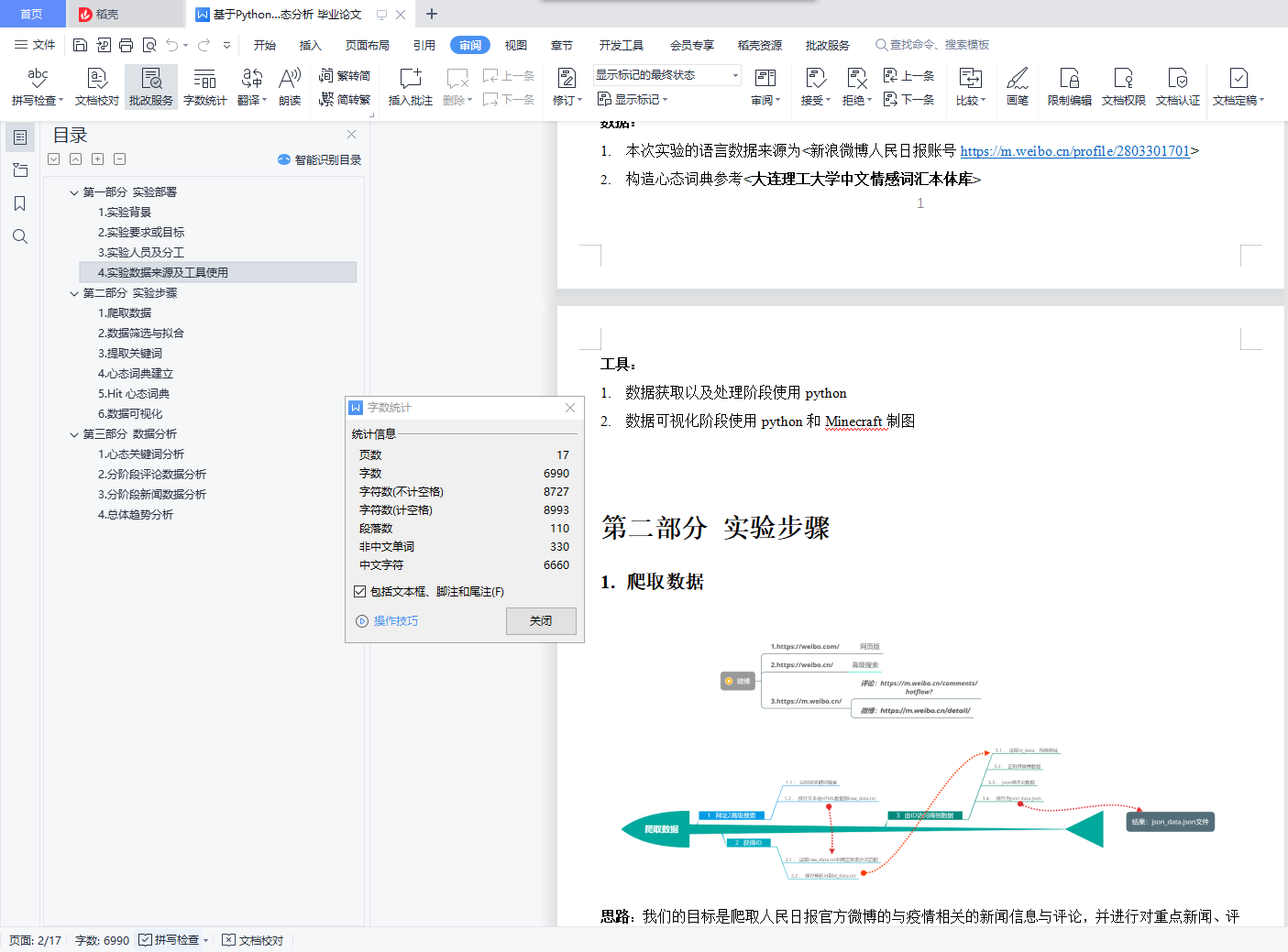
Task: Click the 修订 track changes icon
Action: pyautogui.click(x=567, y=78)
